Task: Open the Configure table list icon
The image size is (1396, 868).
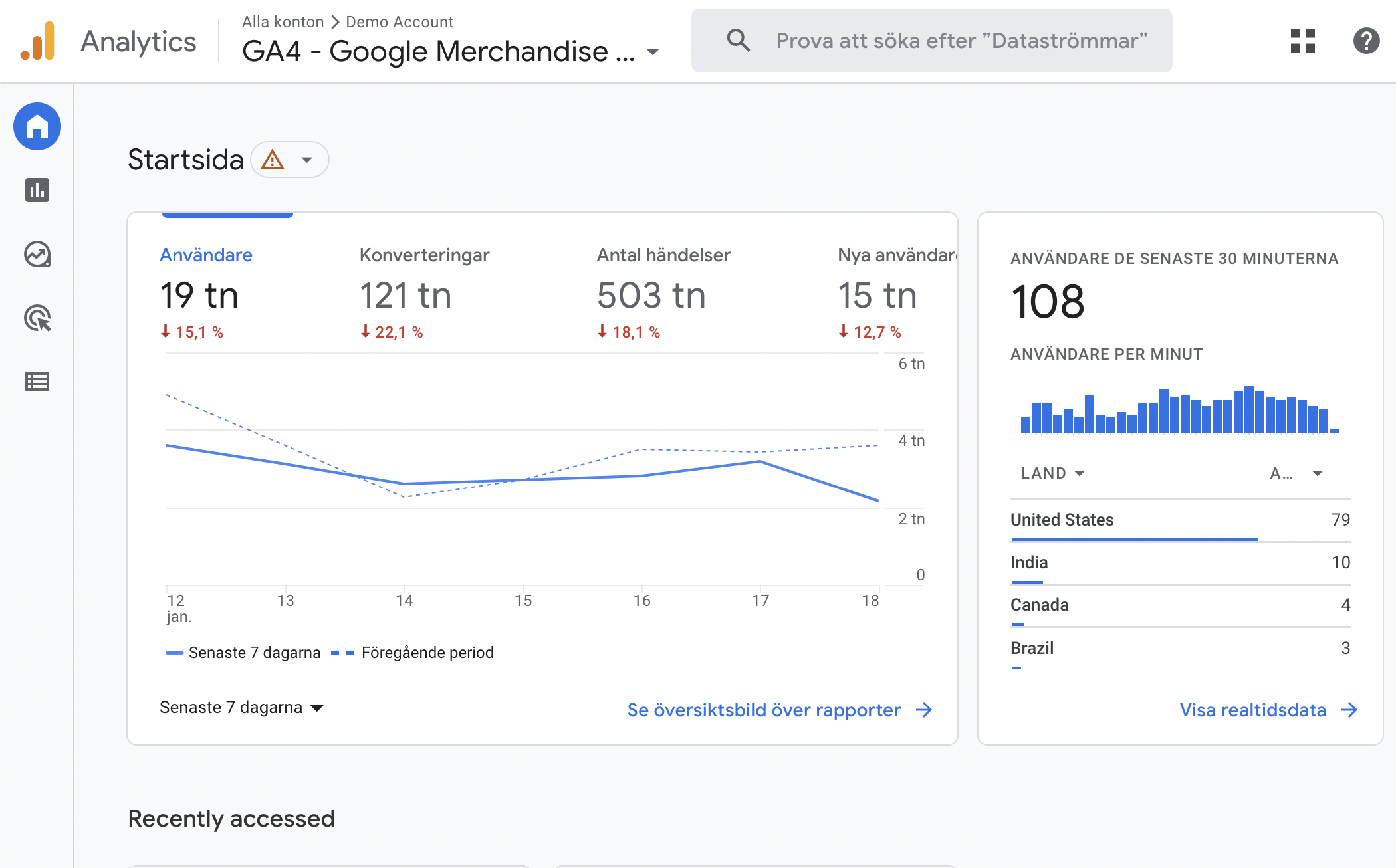Action: (x=37, y=381)
